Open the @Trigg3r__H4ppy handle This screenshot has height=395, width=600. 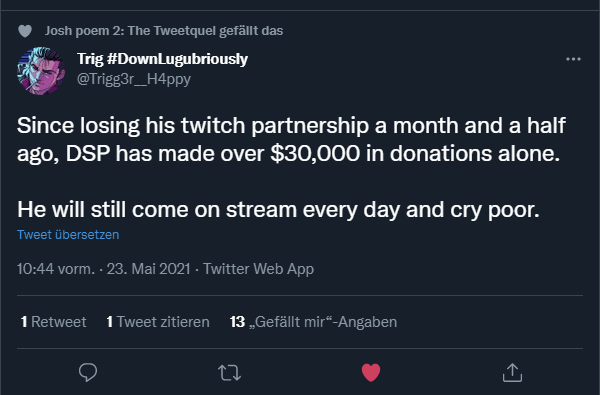click(134, 79)
